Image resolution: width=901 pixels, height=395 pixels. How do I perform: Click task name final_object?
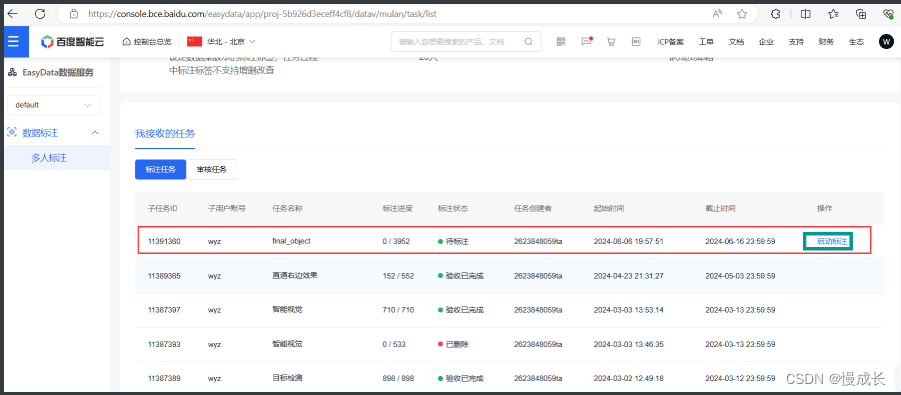pos(291,241)
